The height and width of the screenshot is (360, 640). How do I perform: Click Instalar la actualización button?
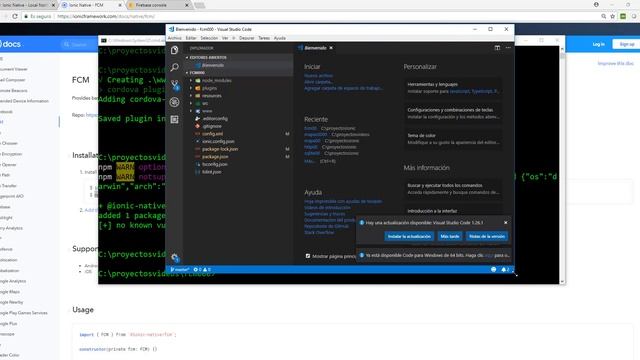coord(409,236)
